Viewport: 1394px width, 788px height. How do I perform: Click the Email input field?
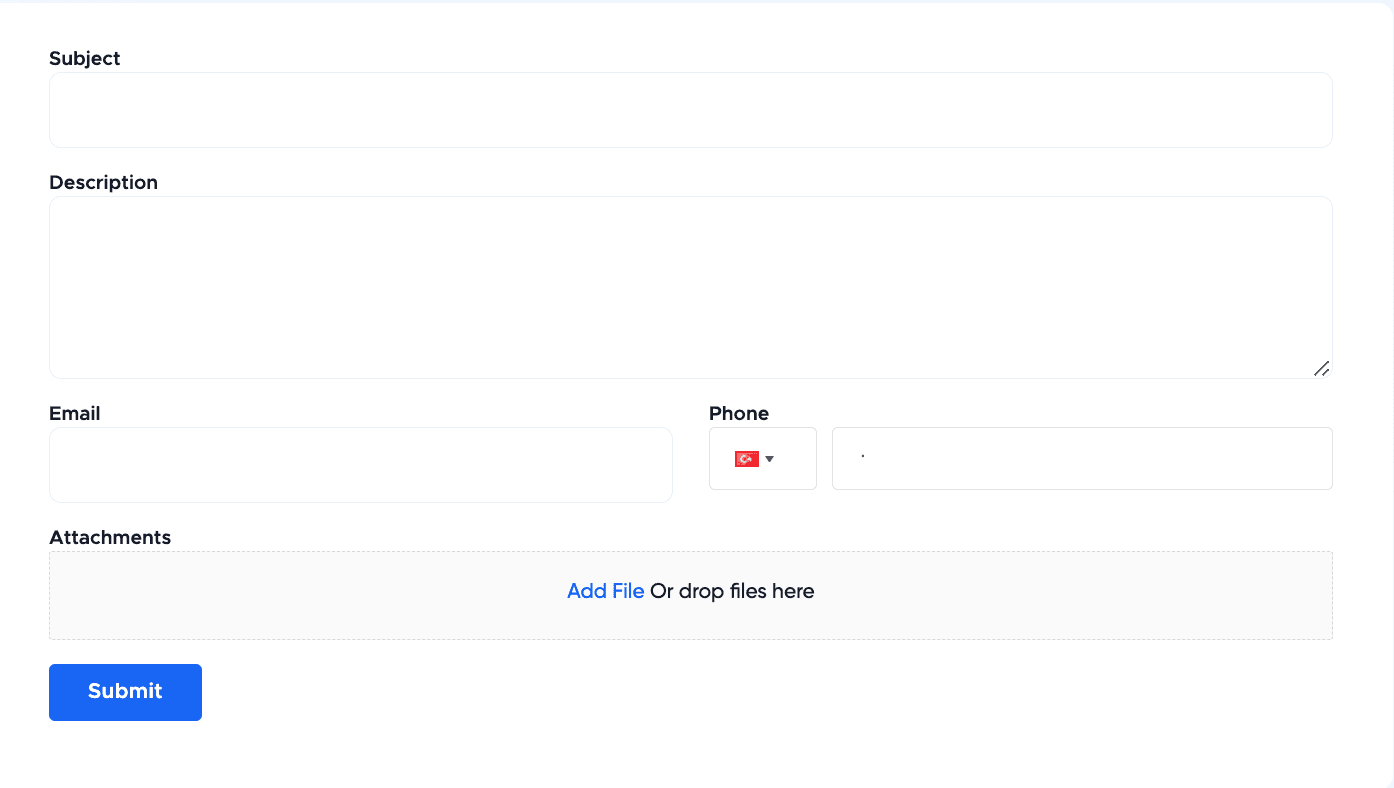coord(360,464)
